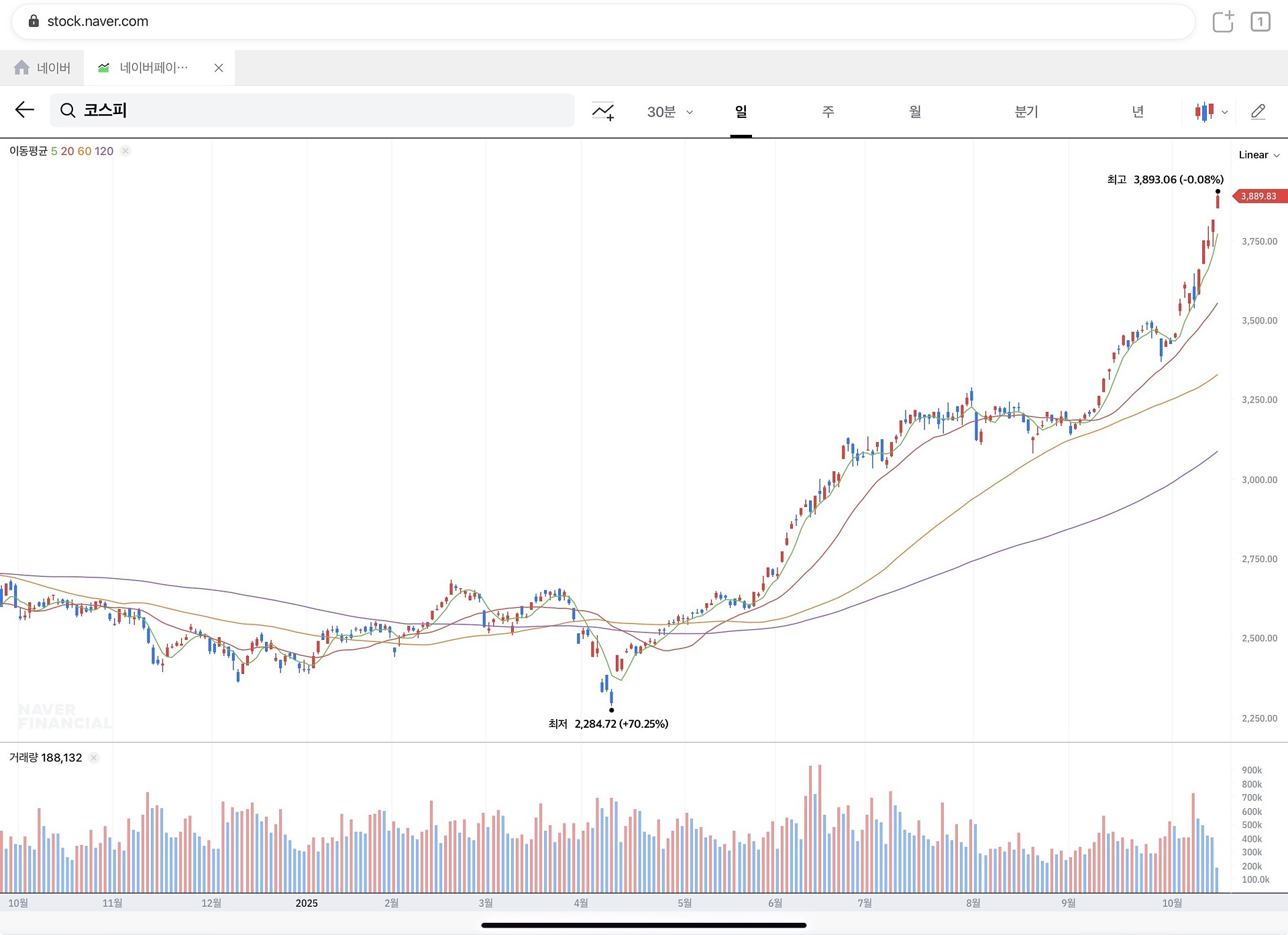Open the candlestick chart type icon
This screenshot has width=1288, height=935.
click(x=1204, y=111)
